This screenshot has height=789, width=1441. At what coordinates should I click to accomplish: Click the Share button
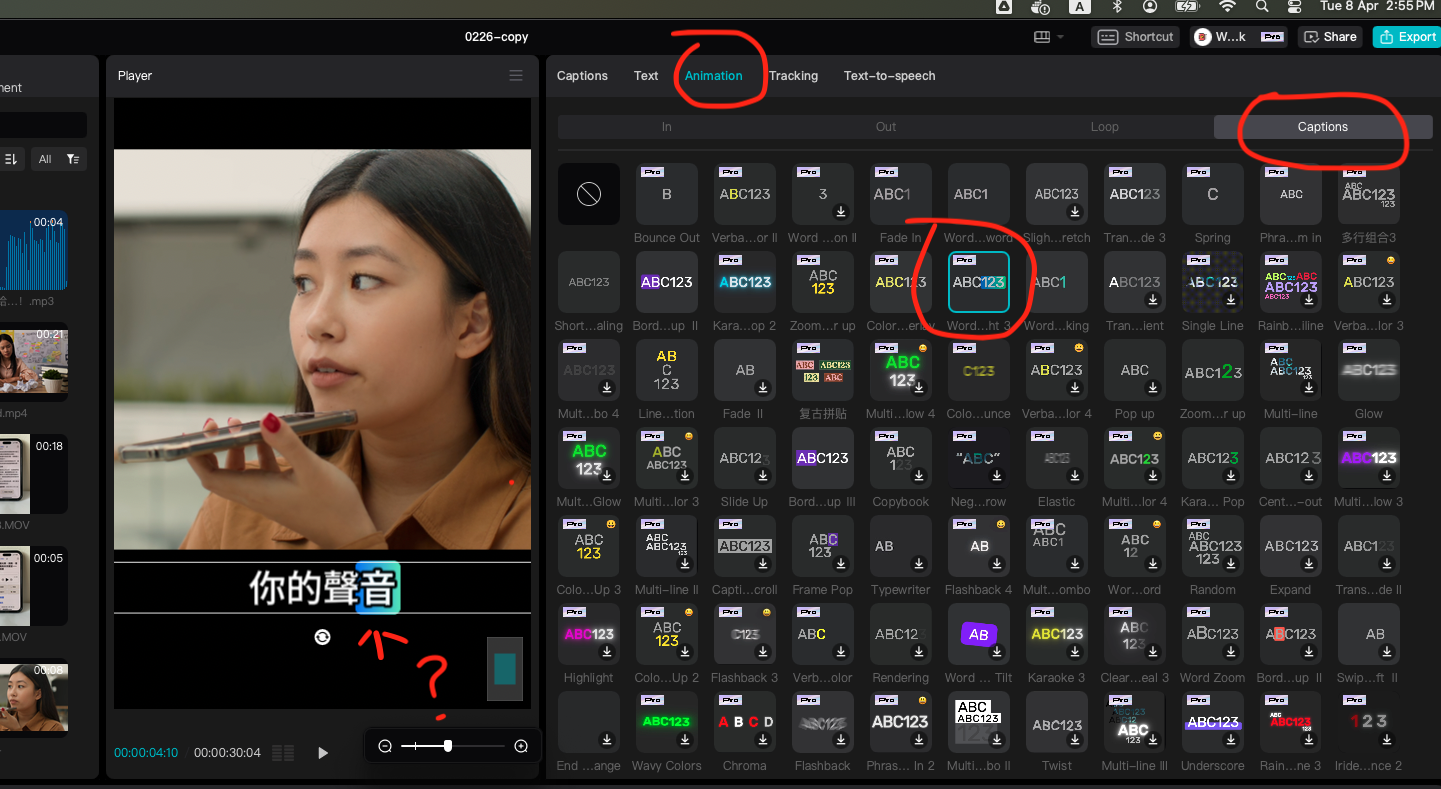click(1330, 37)
